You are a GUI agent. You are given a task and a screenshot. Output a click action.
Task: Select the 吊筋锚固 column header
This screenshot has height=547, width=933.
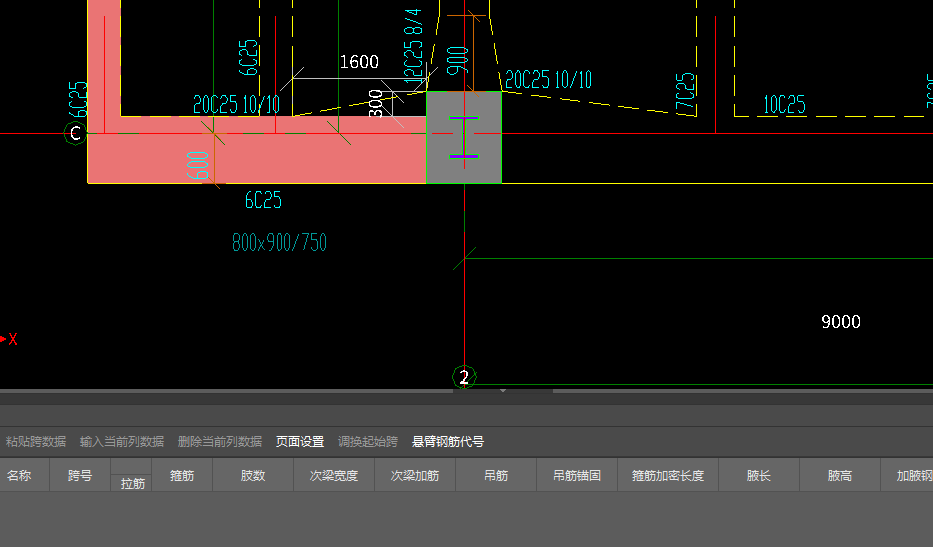577,475
